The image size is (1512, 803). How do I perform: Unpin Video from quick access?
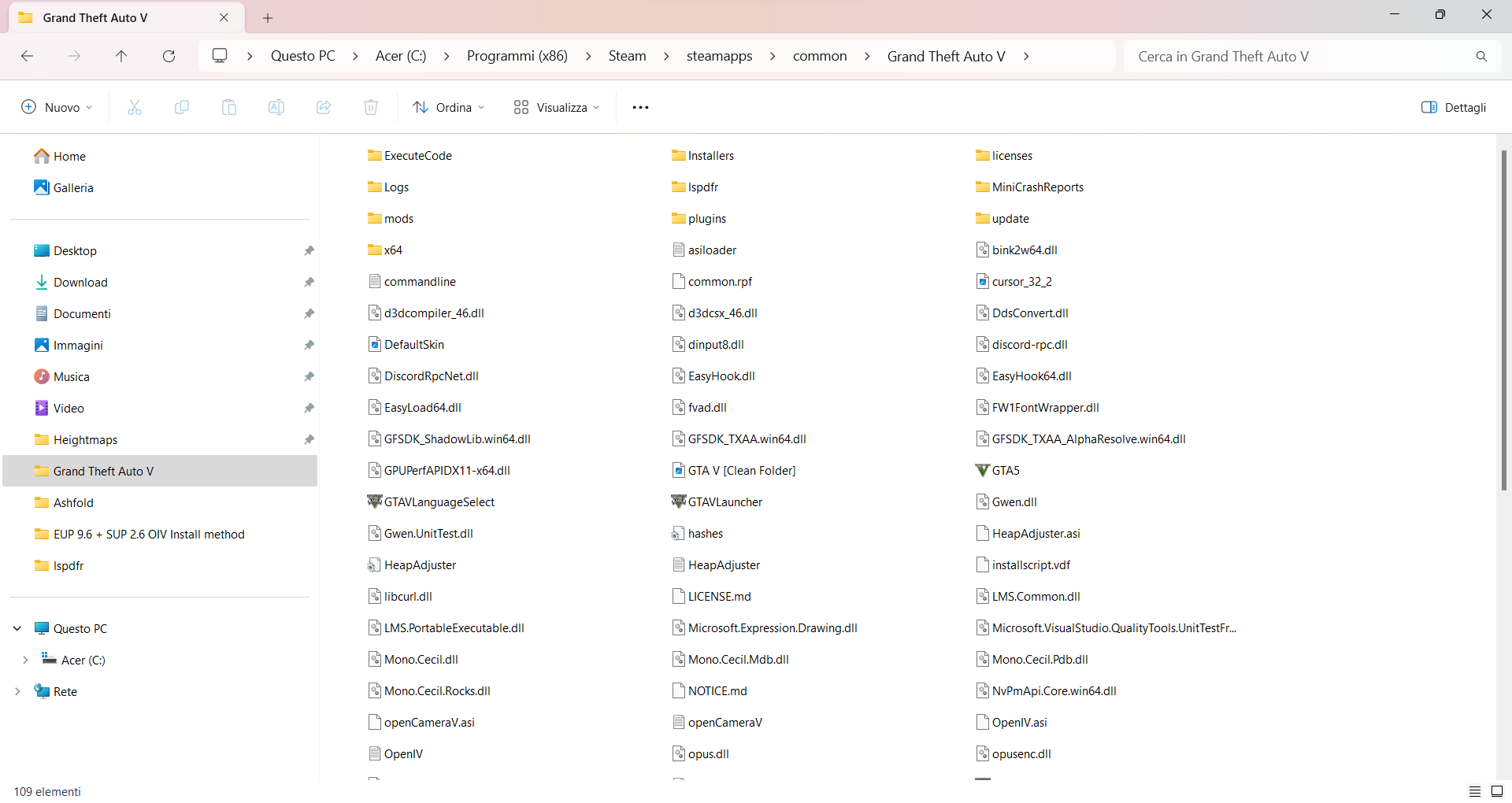click(309, 409)
